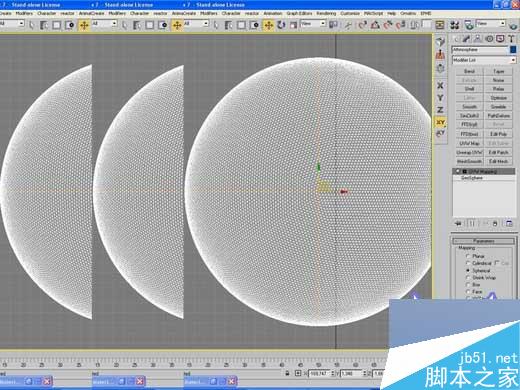Expand the UVW Mapping sub-object tree

pyautogui.click(x=464, y=171)
